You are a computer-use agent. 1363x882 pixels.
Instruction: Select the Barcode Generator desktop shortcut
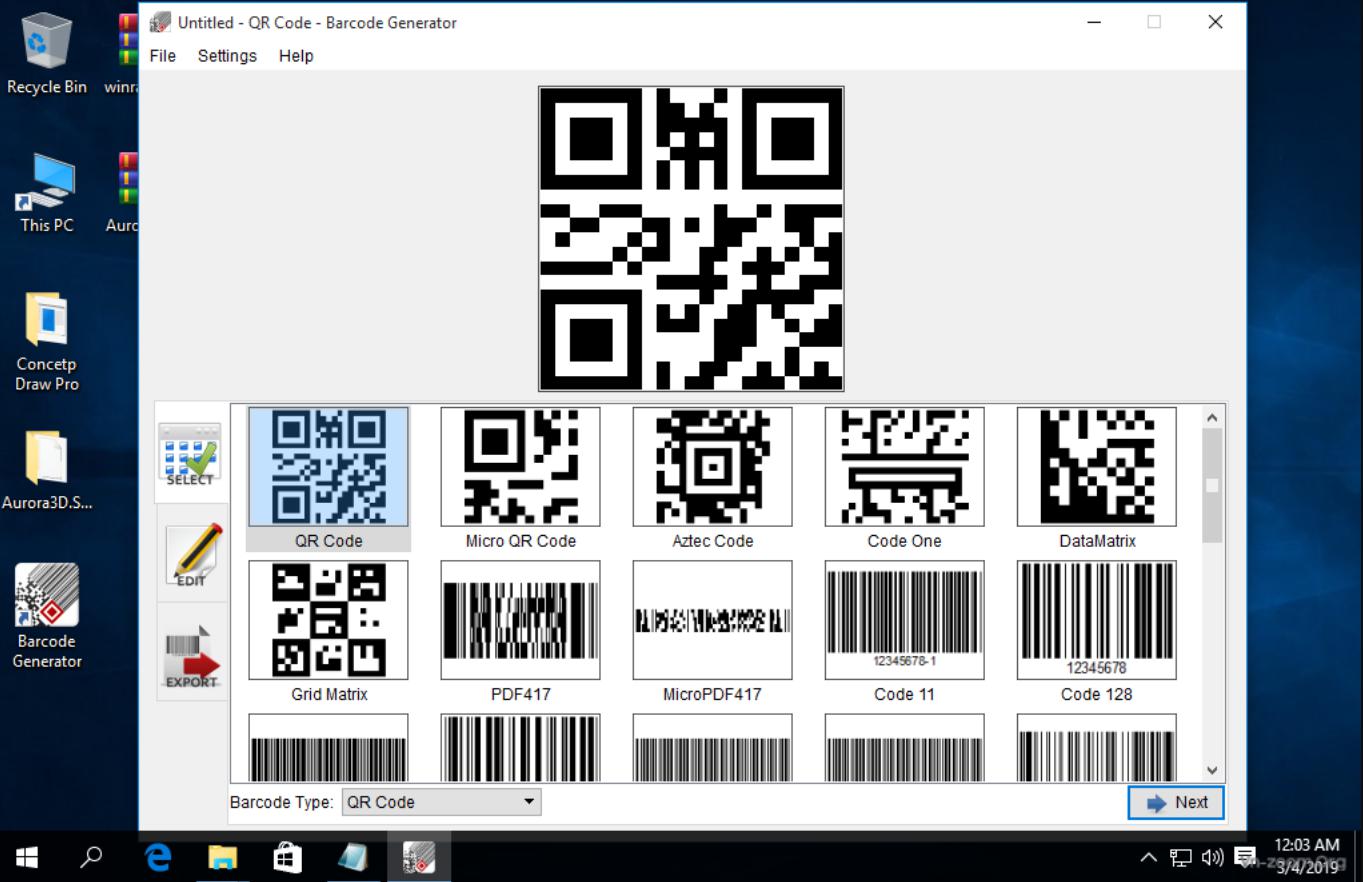[46, 616]
